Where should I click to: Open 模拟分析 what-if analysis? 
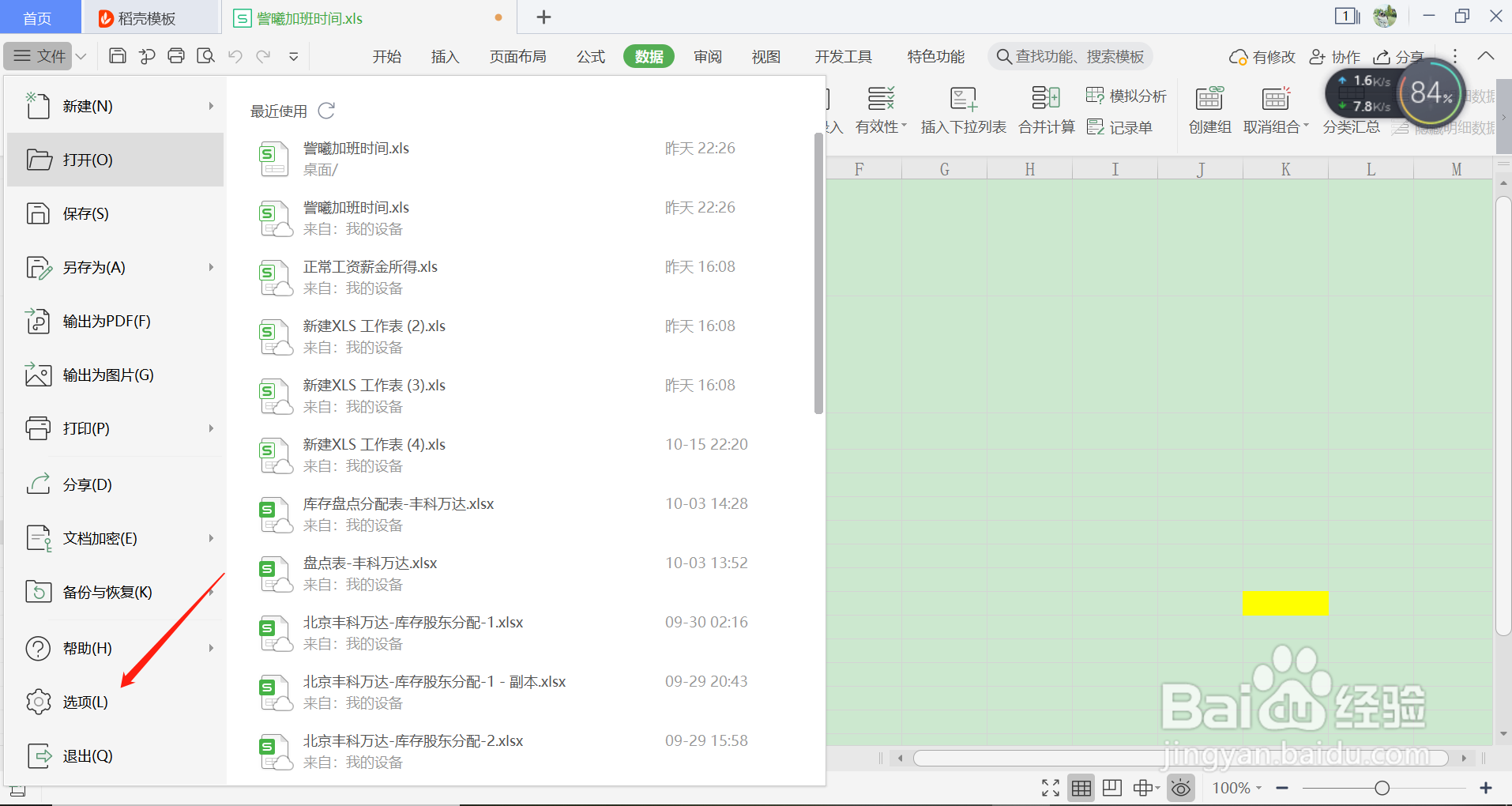click(x=1126, y=96)
